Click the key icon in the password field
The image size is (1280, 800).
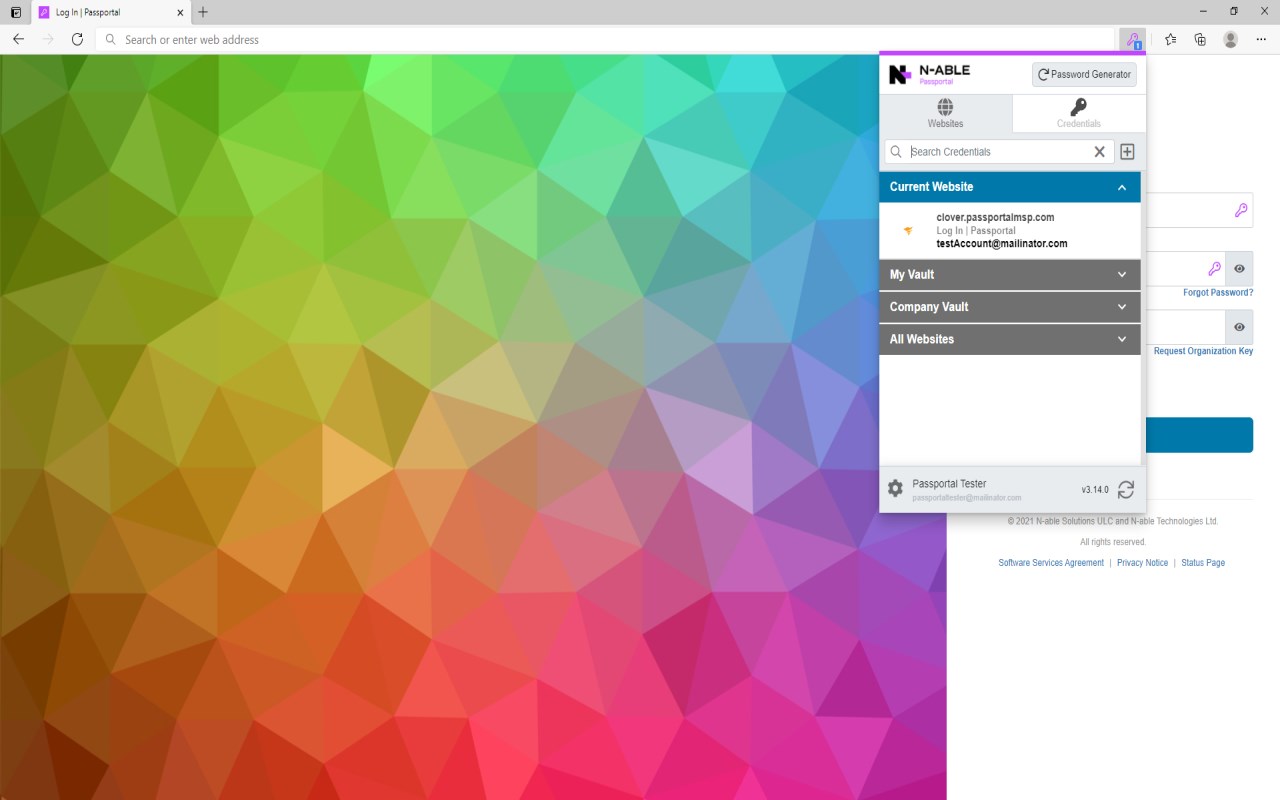tap(1214, 269)
